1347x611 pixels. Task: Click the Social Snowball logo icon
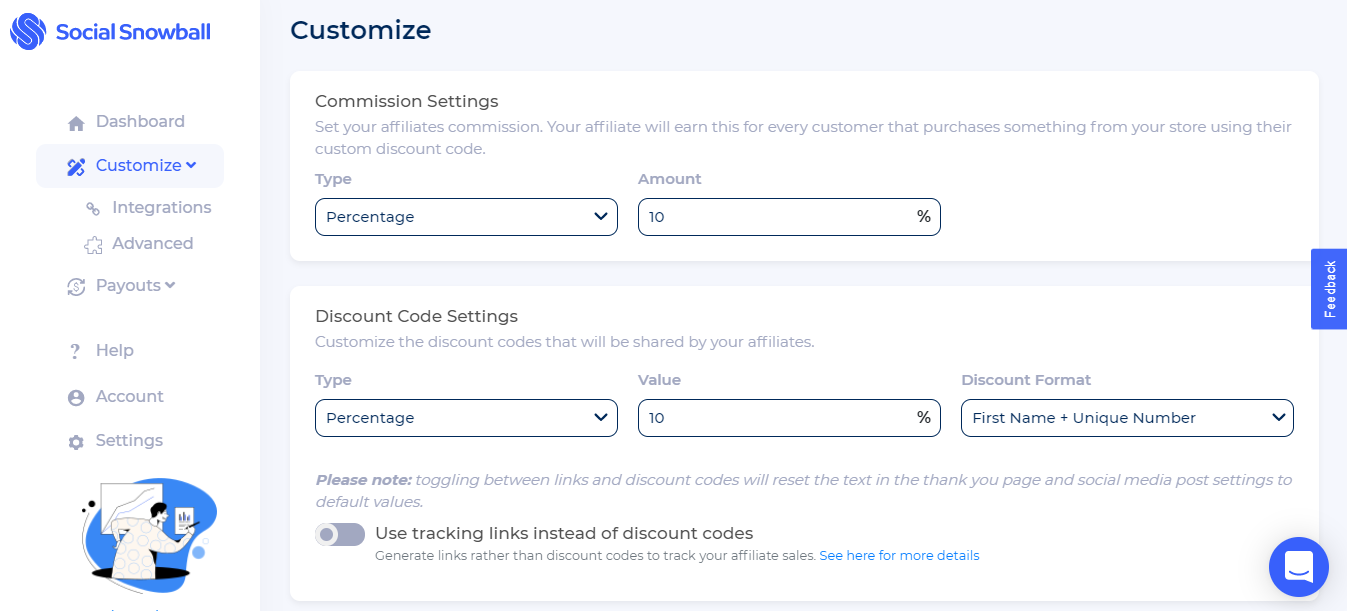[28, 32]
